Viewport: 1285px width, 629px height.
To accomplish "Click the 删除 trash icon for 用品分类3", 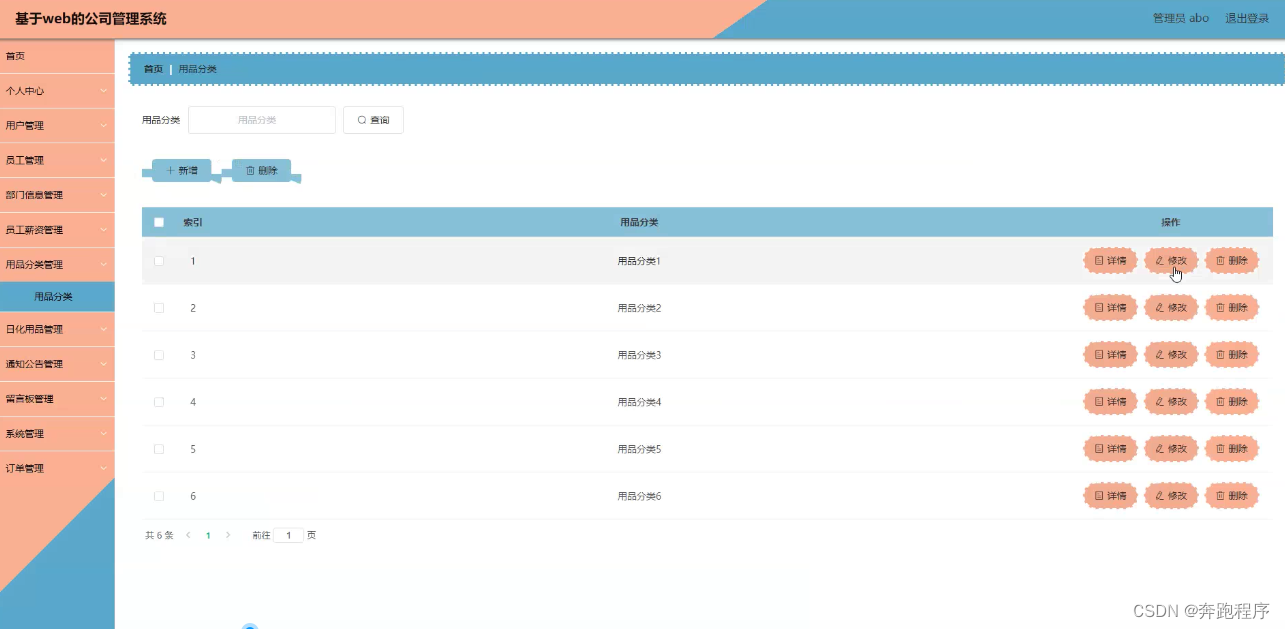I will [1220, 354].
